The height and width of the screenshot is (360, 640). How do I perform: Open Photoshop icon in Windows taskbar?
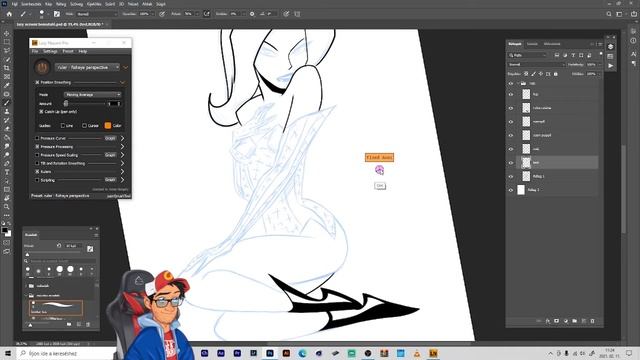(x=270, y=353)
